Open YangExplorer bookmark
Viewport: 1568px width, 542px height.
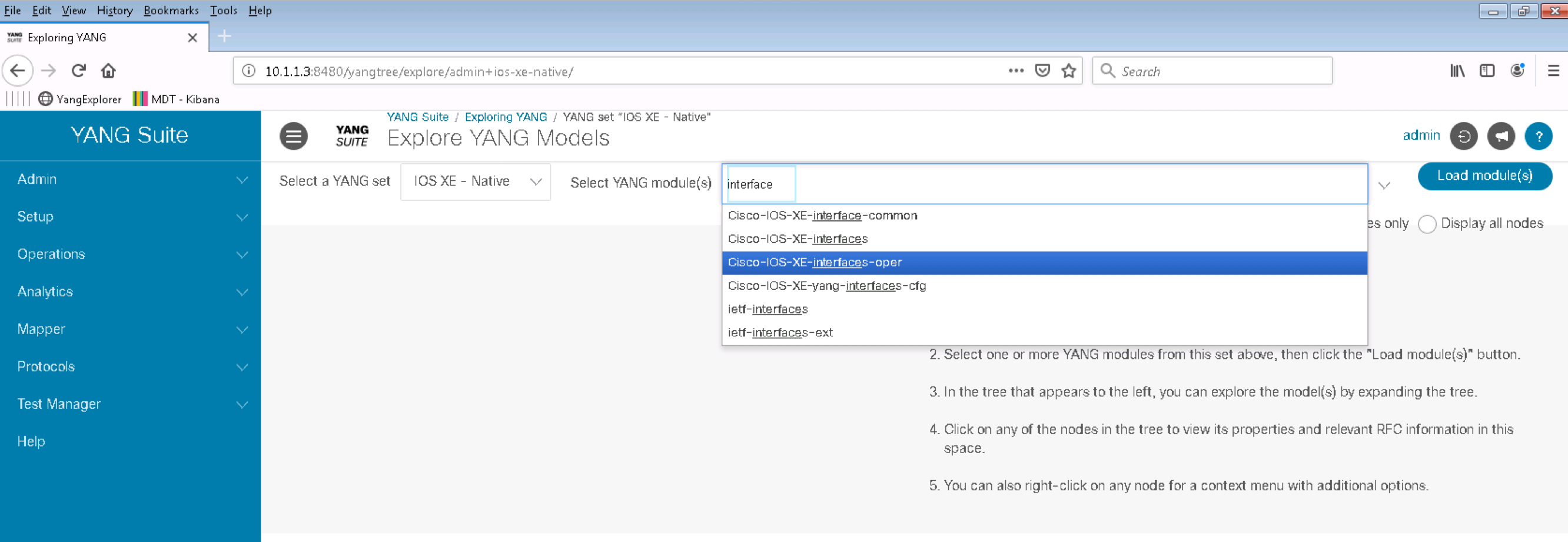(x=79, y=99)
